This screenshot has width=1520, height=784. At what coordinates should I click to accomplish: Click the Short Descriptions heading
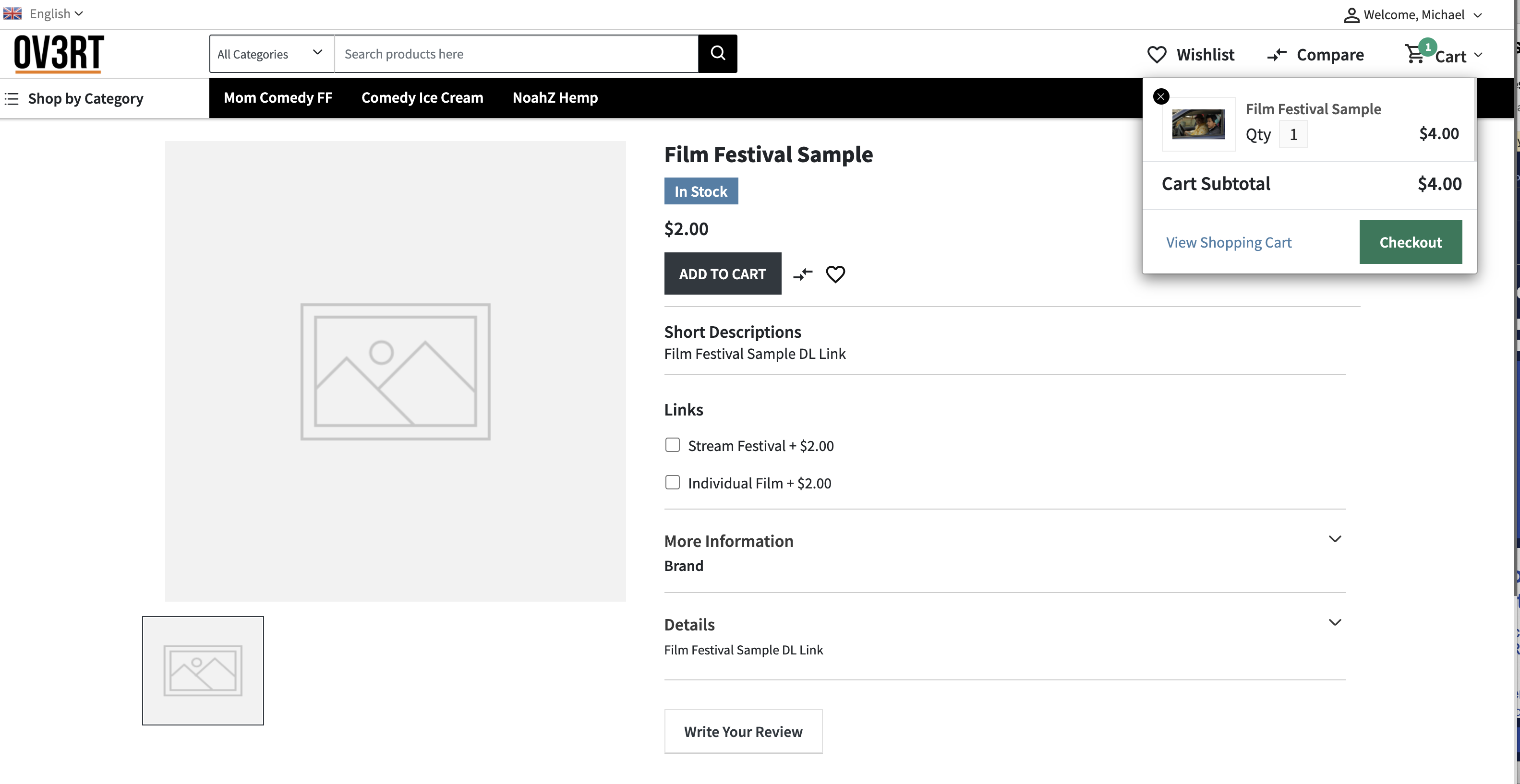pyautogui.click(x=732, y=332)
